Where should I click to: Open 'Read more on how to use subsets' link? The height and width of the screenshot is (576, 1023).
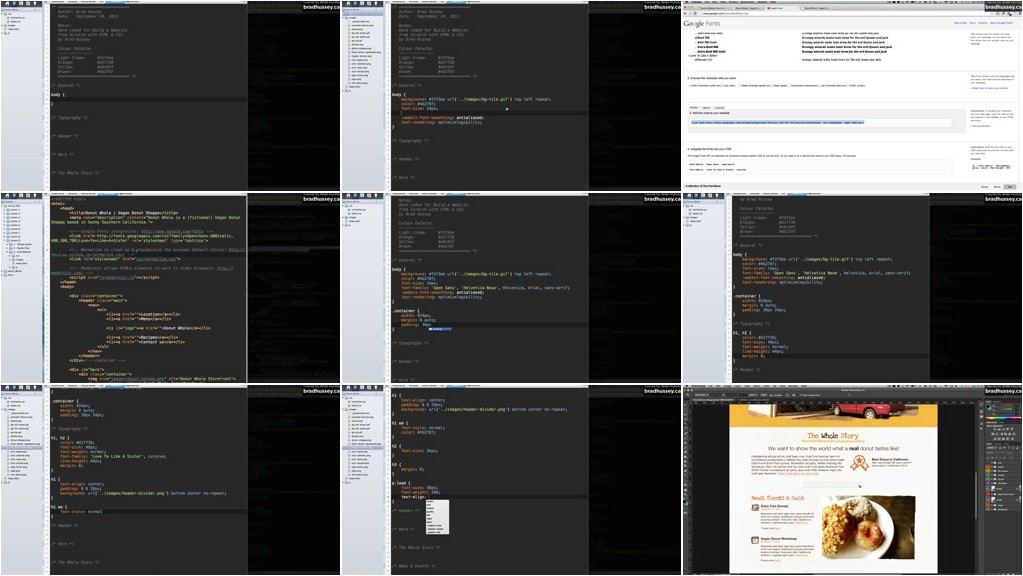pos(990,88)
